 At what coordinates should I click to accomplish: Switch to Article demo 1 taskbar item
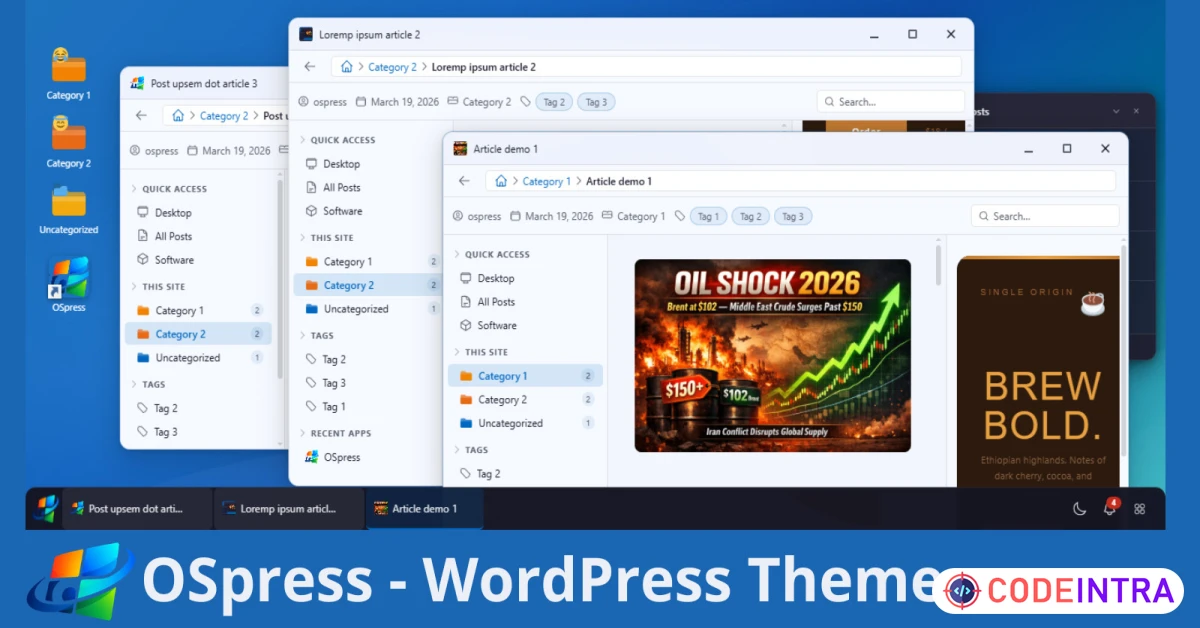pos(425,508)
